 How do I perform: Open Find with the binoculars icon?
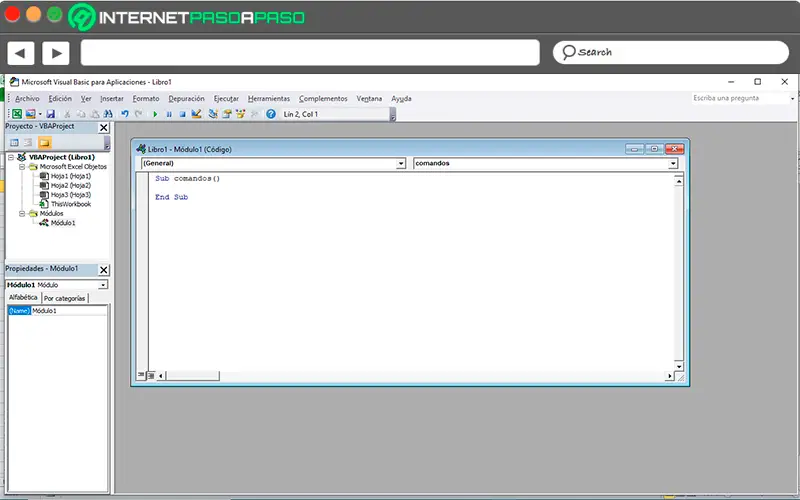108,114
